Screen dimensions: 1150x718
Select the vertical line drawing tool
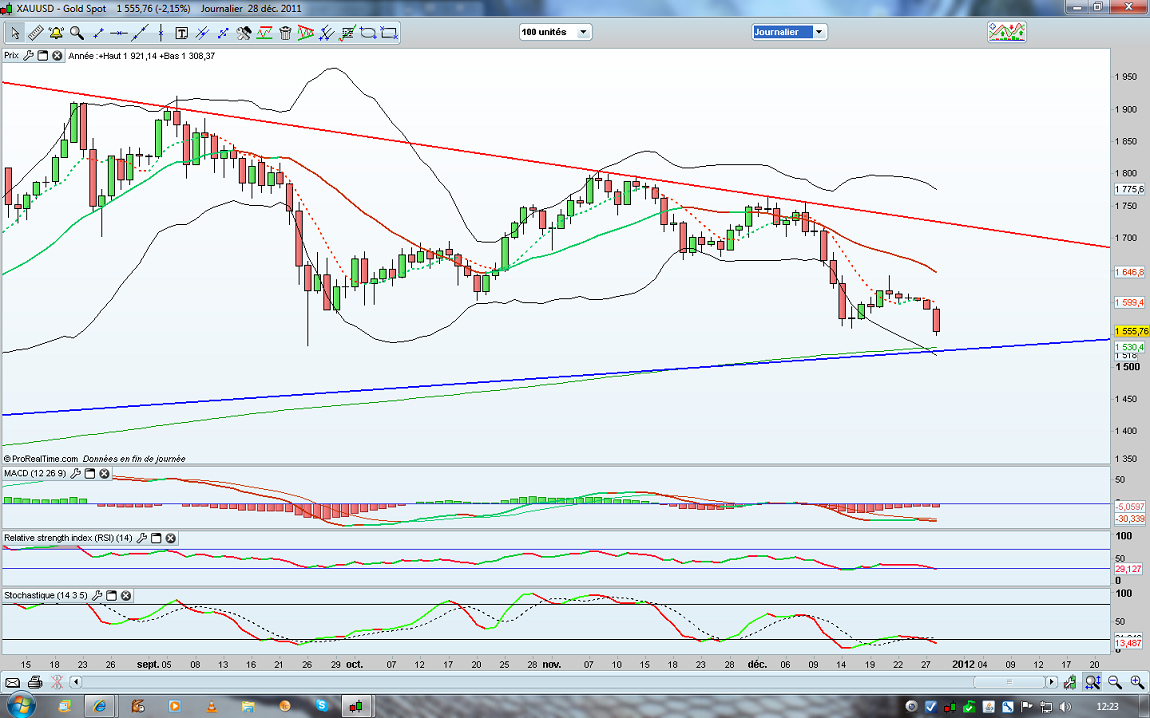[161, 33]
